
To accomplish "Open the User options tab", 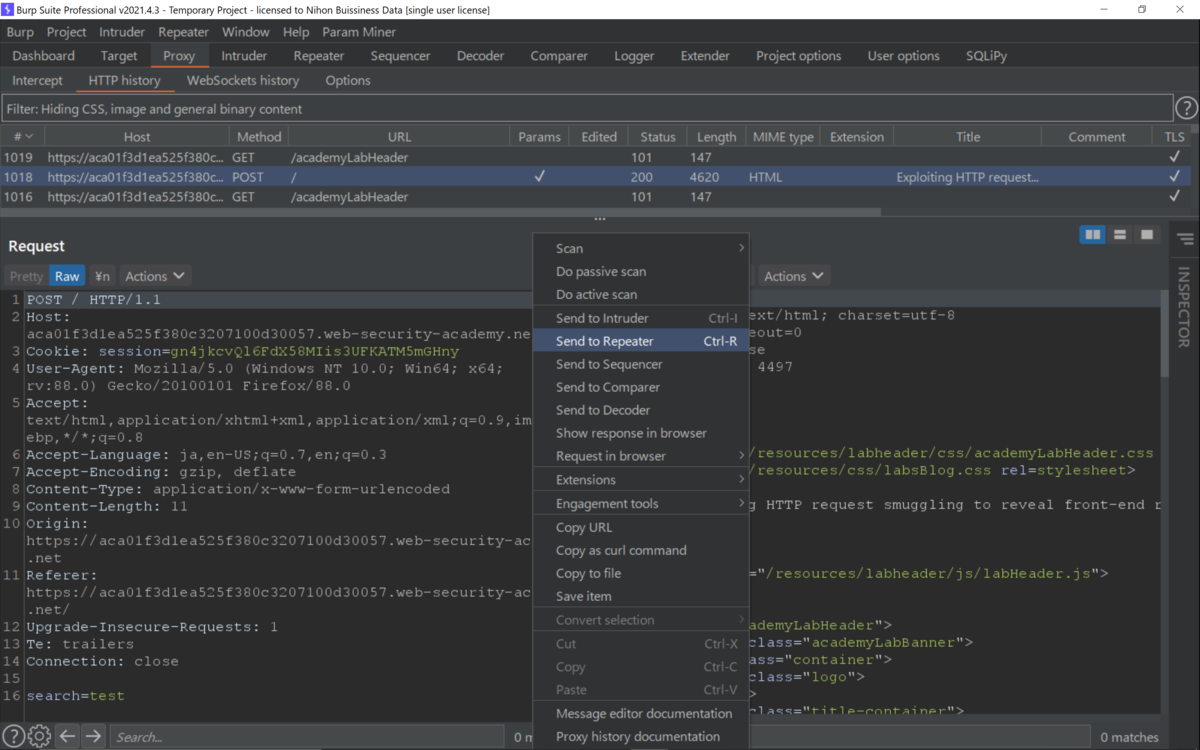I will [x=903, y=56].
